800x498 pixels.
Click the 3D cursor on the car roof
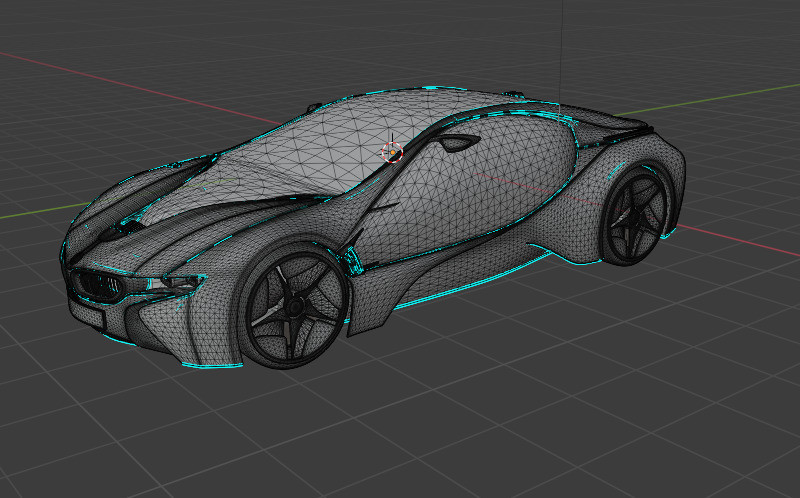pyautogui.click(x=392, y=152)
